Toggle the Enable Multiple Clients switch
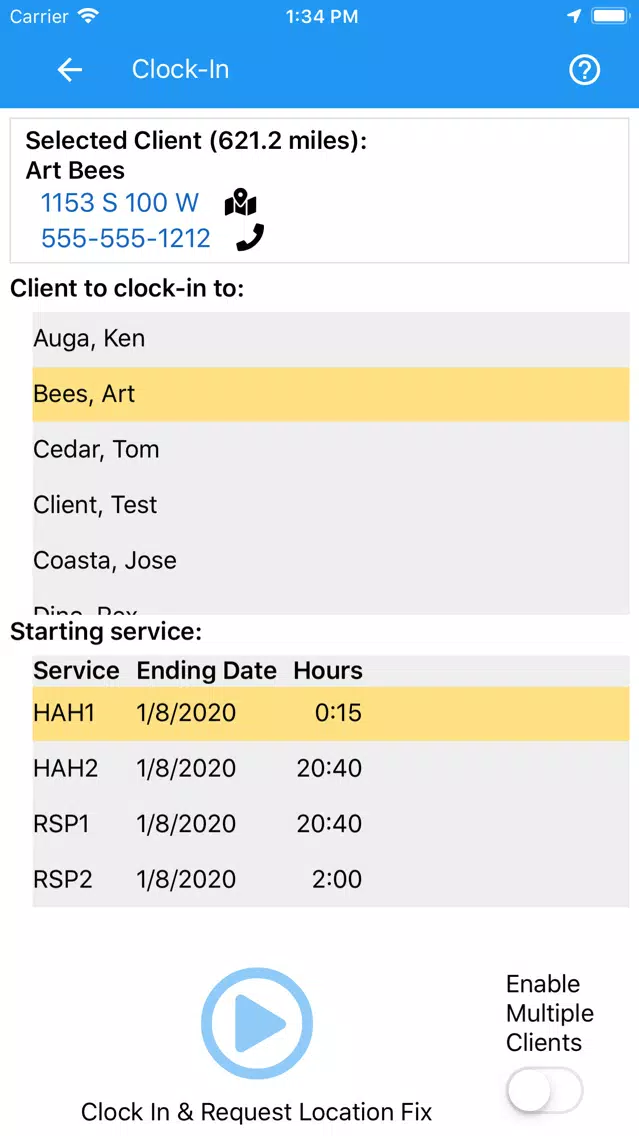Viewport: 639px width, 1136px height. [545, 1090]
